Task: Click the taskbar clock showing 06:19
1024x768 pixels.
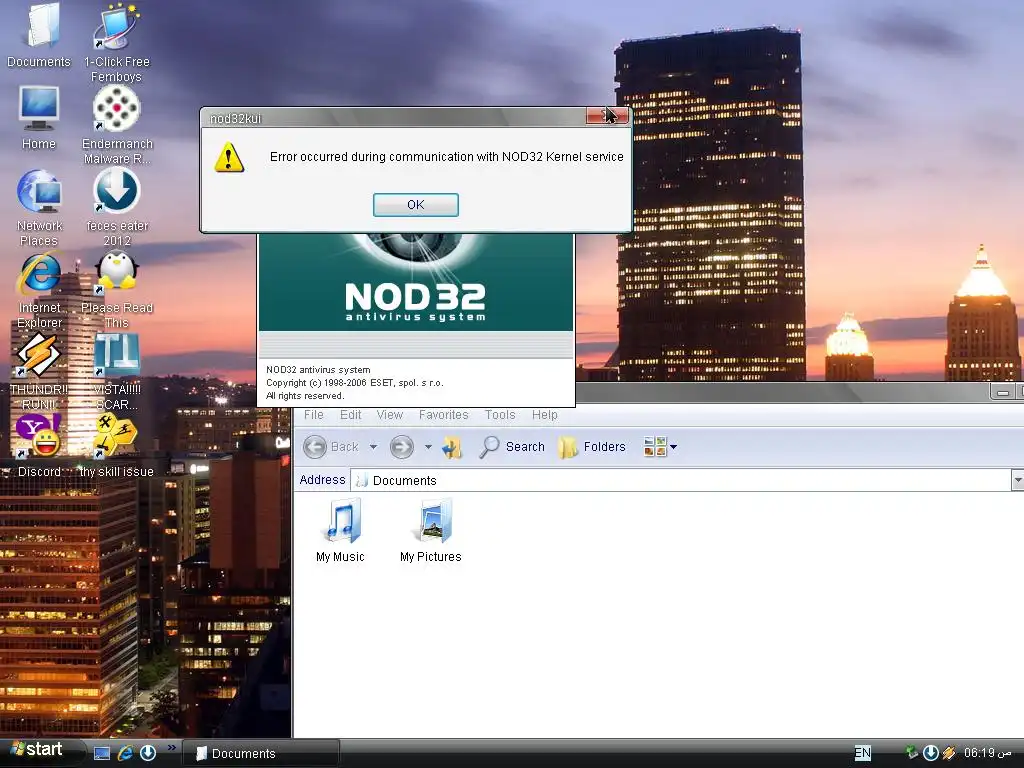Action: click(x=987, y=753)
